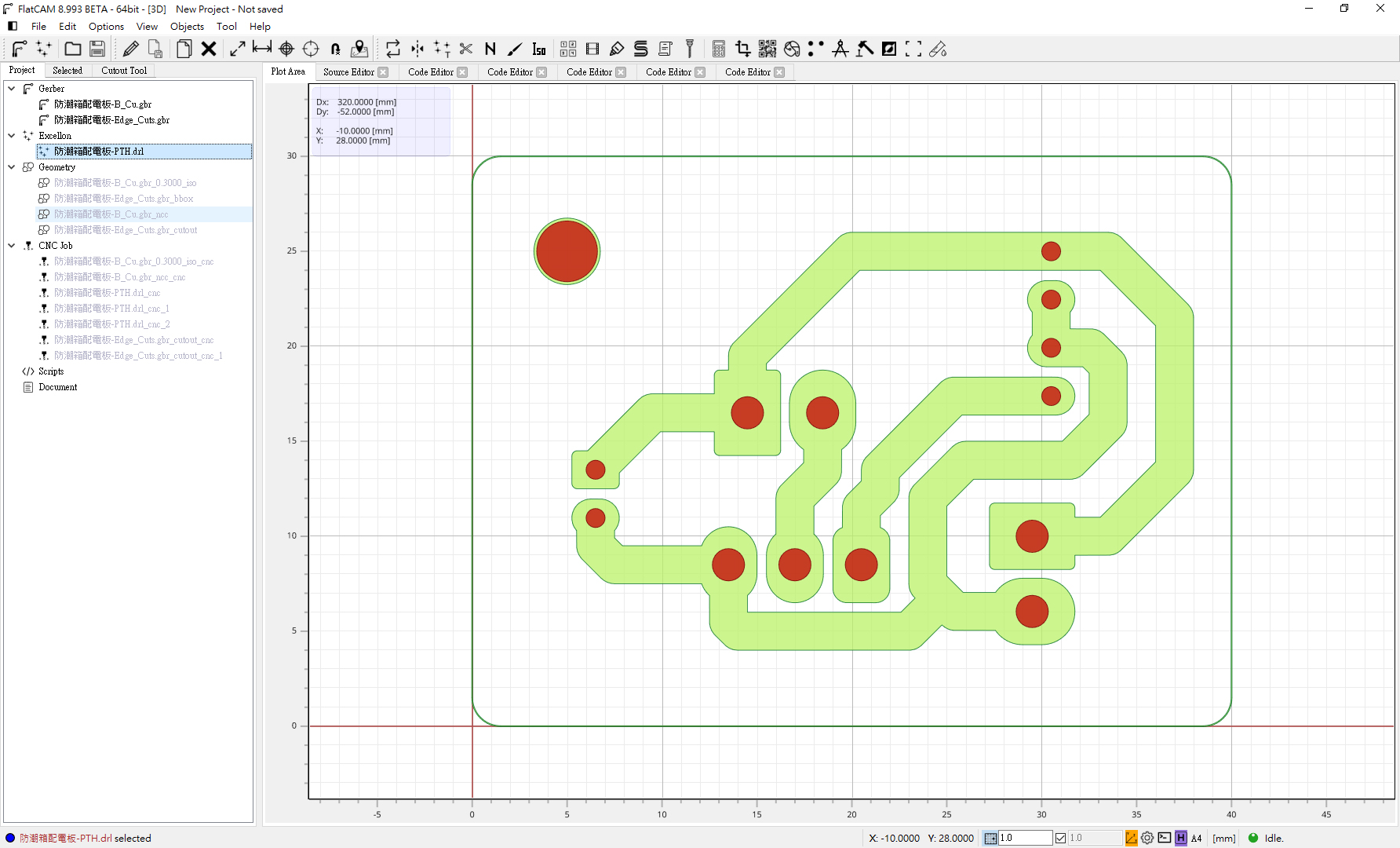Click the Save project toolbar icon
The image size is (1400, 848).
point(97,49)
